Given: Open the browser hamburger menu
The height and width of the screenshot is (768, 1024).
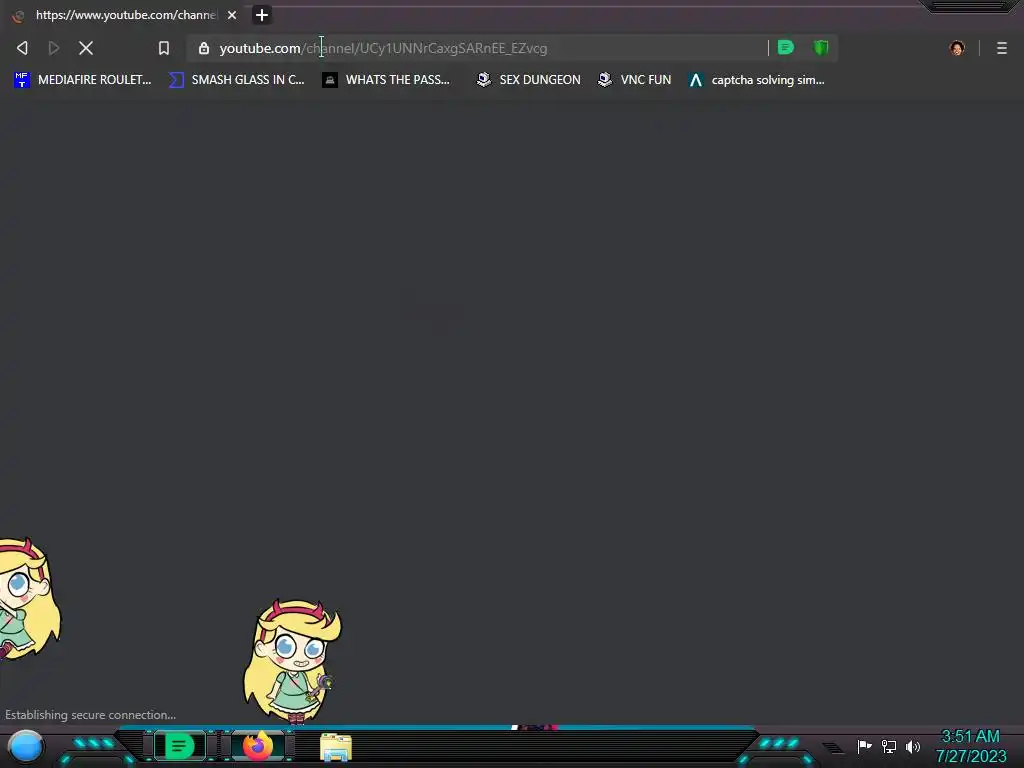Looking at the screenshot, I should tap(1002, 48).
